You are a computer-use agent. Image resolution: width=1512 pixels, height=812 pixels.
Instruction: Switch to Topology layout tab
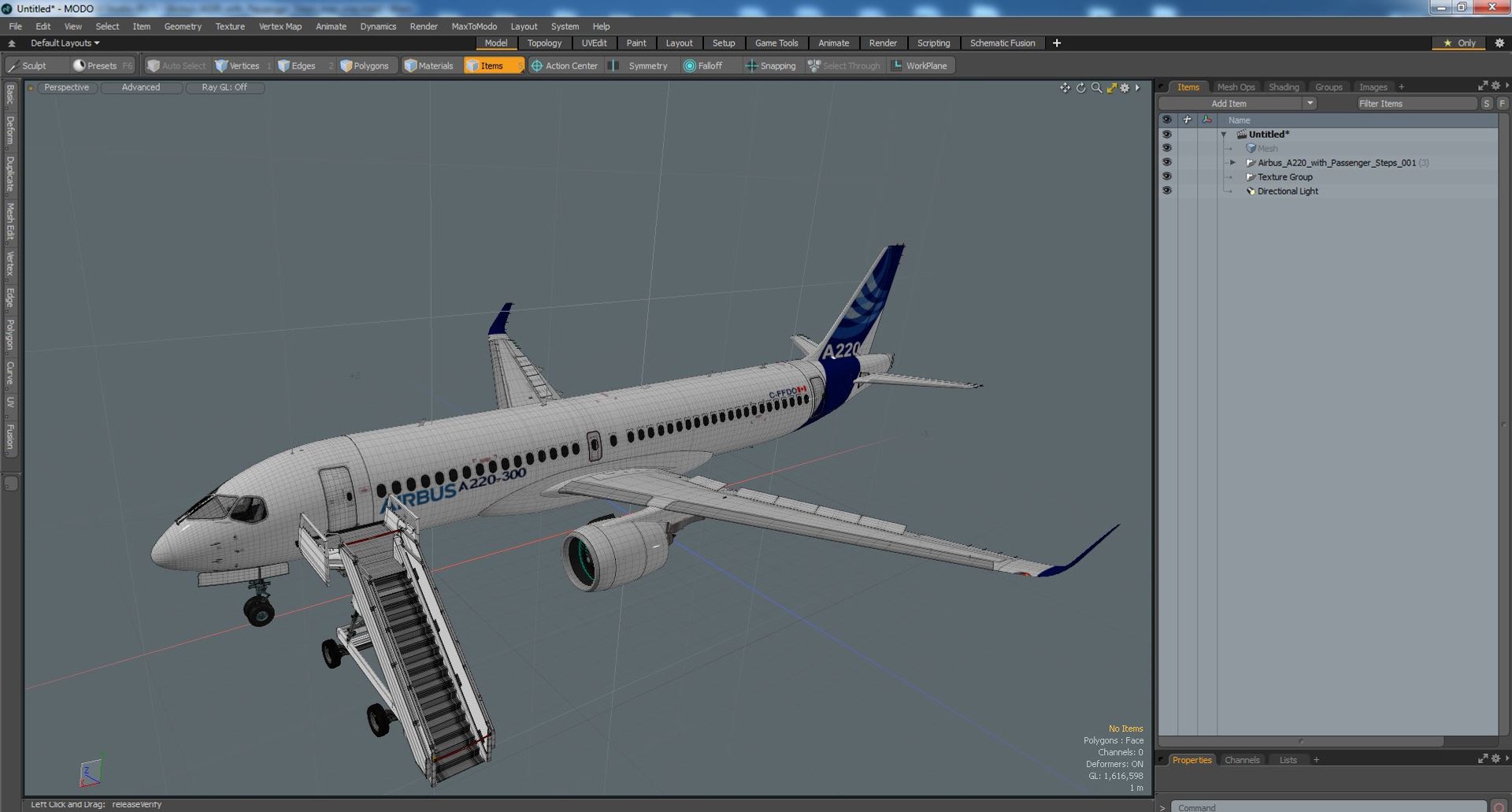pyautogui.click(x=544, y=43)
